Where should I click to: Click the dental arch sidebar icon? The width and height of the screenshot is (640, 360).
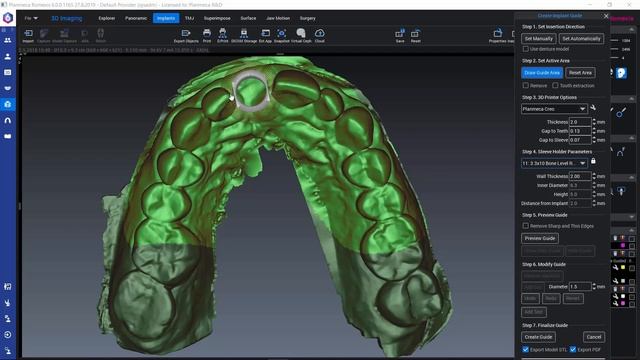tap(8, 120)
